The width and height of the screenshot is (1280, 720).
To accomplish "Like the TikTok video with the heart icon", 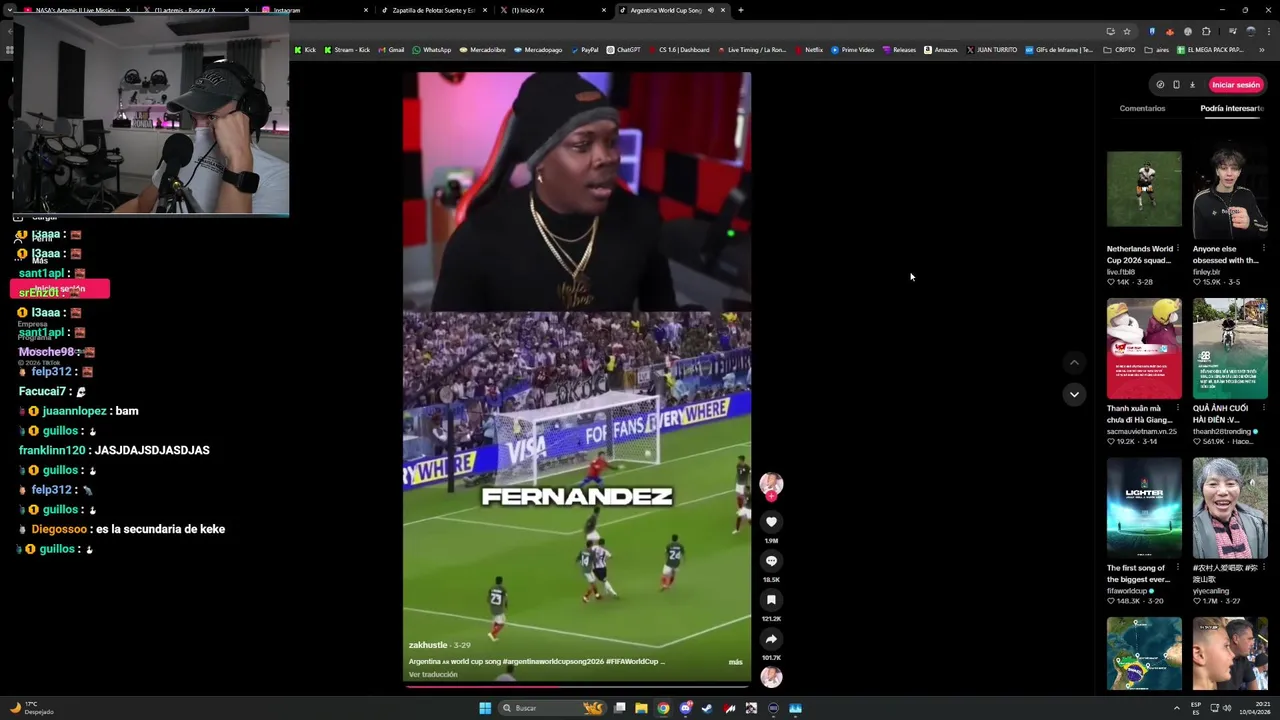I will [x=771, y=522].
